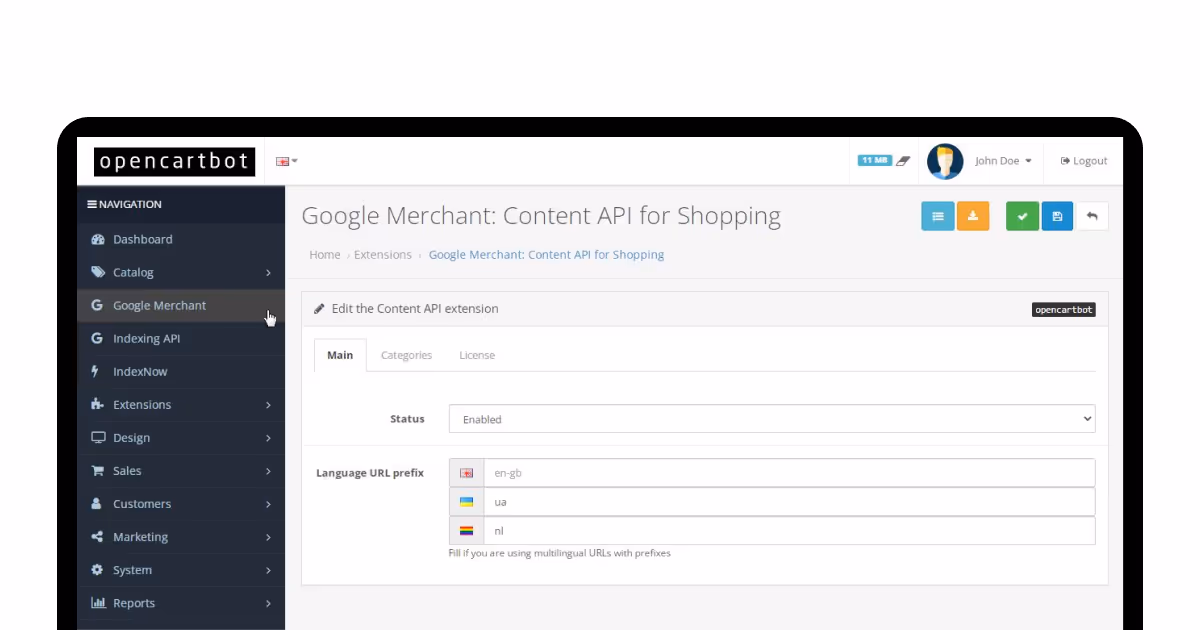
Task: Click the orange download button
Action: click(973, 216)
